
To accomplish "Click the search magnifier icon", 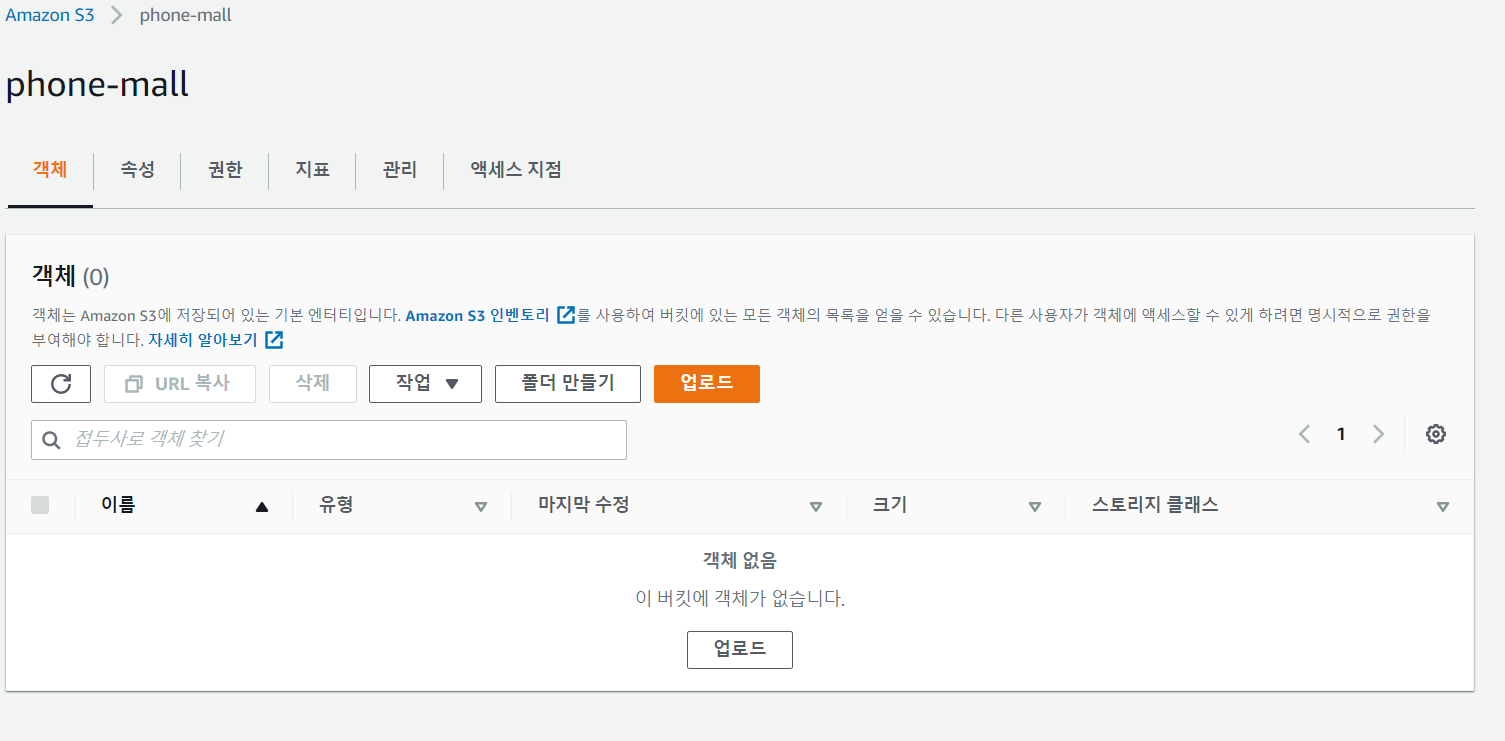I will [x=52, y=440].
